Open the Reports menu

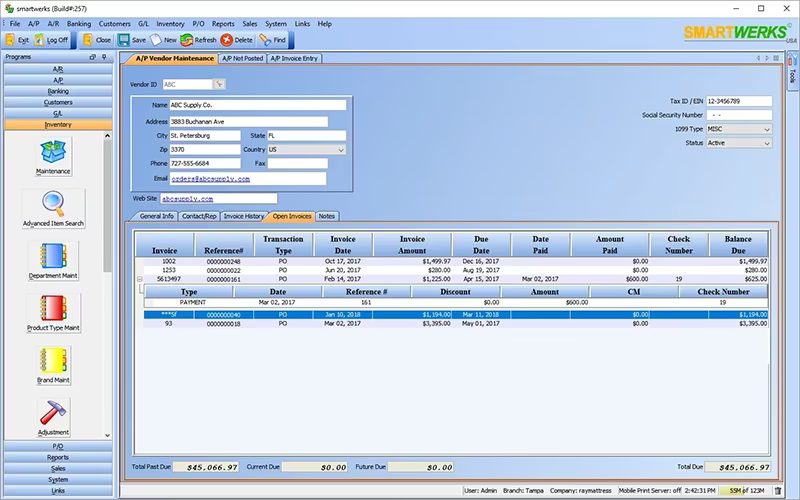click(x=223, y=24)
